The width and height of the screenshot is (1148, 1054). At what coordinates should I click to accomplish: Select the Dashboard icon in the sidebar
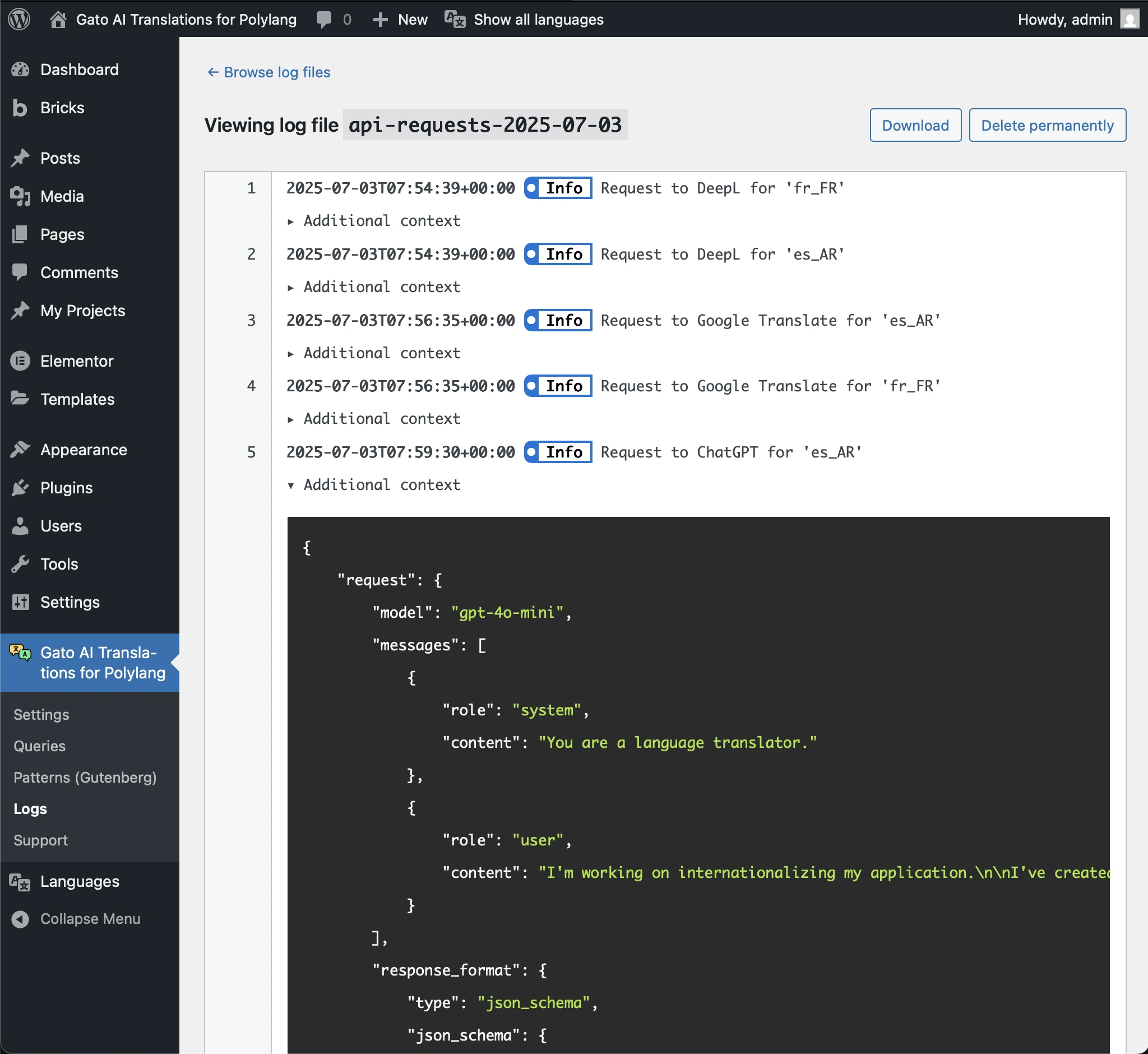pyautogui.click(x=20, y=69)
